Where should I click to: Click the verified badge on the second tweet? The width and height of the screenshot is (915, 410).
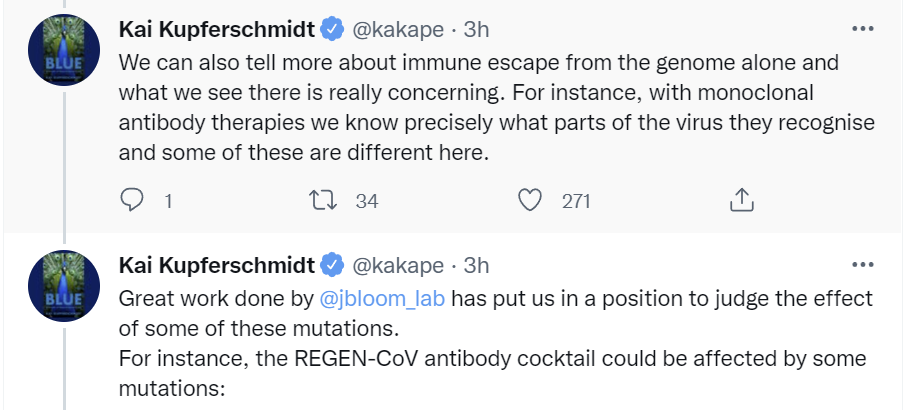333,265
